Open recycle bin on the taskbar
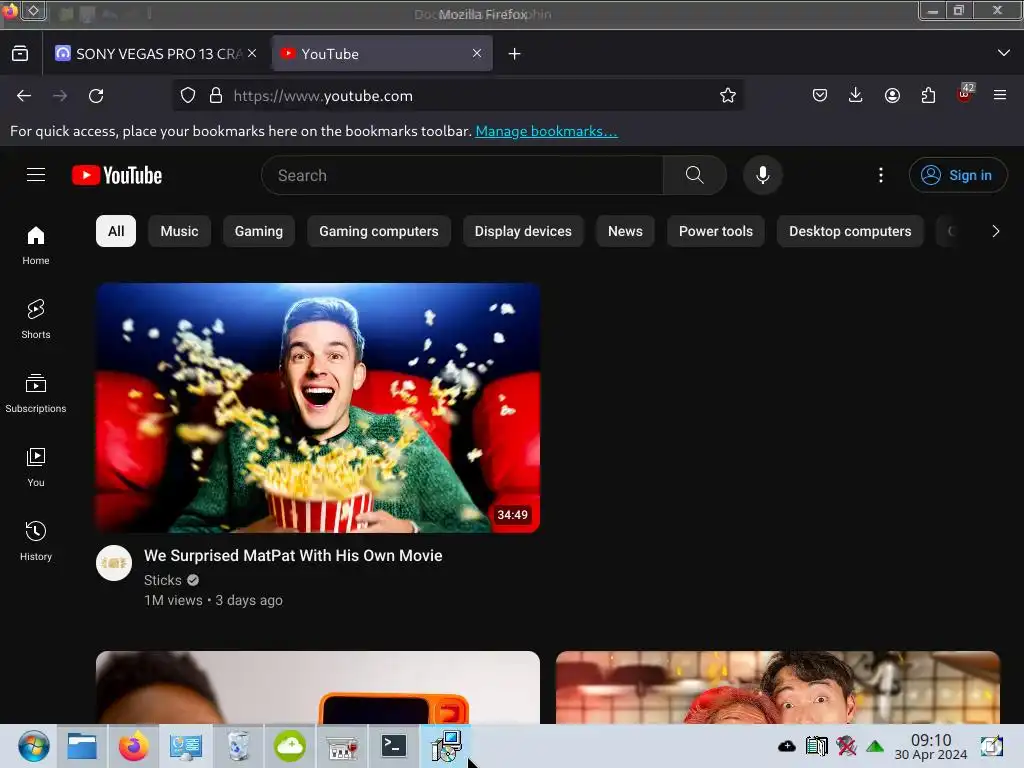This screenshot has width=1024, height=768. [238, 746]
